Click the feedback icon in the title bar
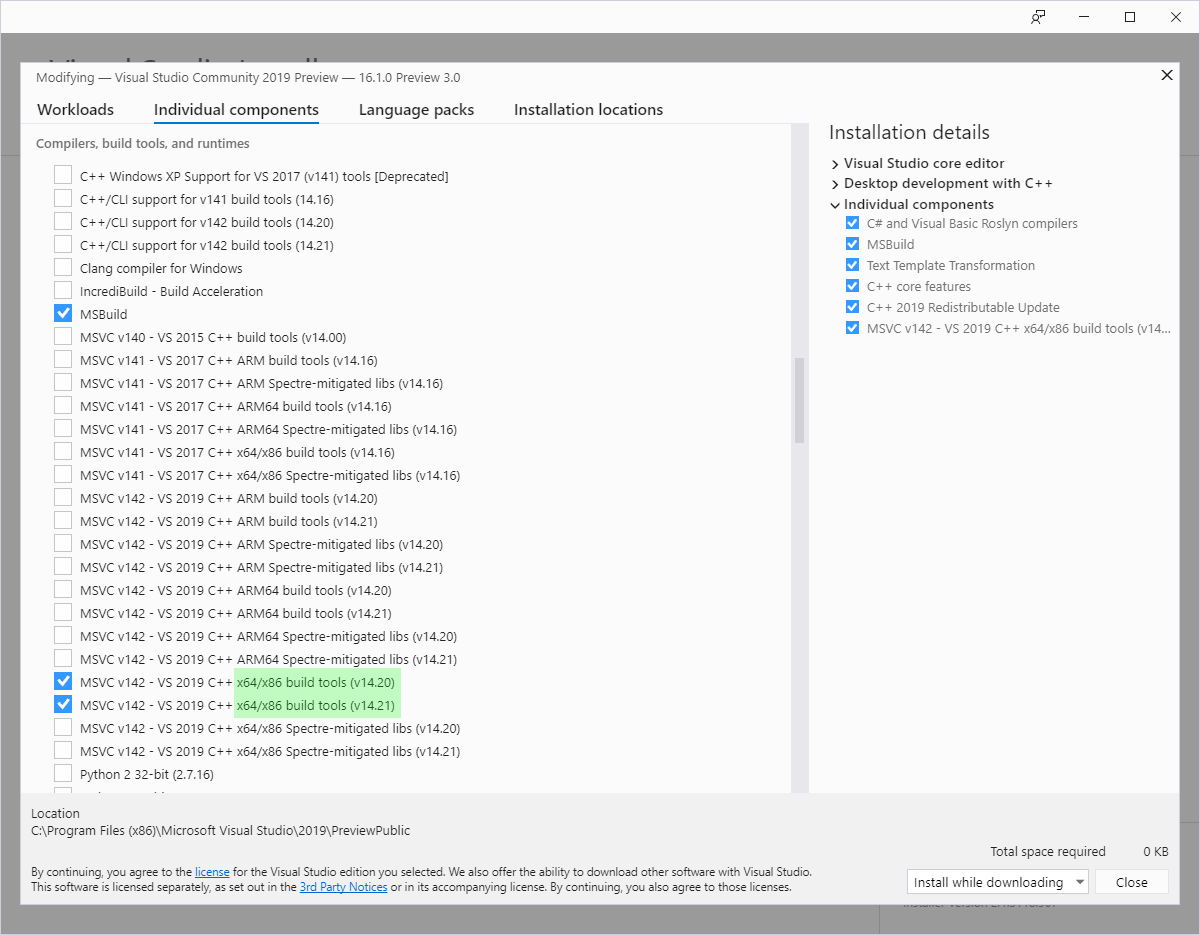Viewport: 1200px width, 935px height. click(x=1038, y=17)
